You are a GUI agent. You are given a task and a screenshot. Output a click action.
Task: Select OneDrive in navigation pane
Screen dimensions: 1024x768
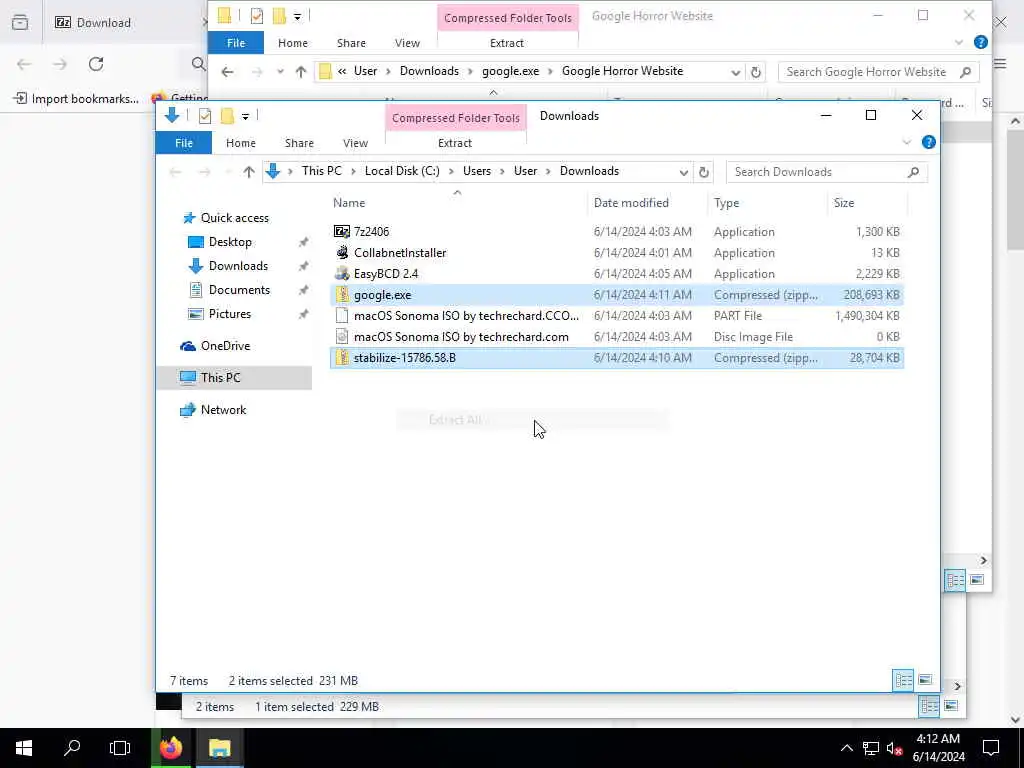(x=225, y=346)
